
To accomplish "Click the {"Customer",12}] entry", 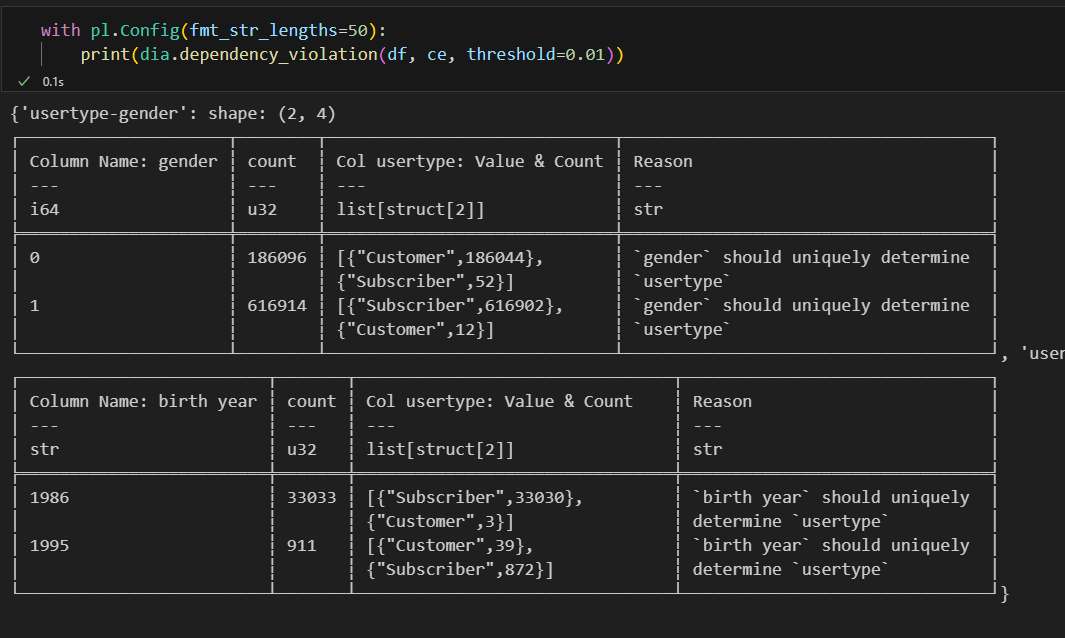I will (x=415, y=330).
